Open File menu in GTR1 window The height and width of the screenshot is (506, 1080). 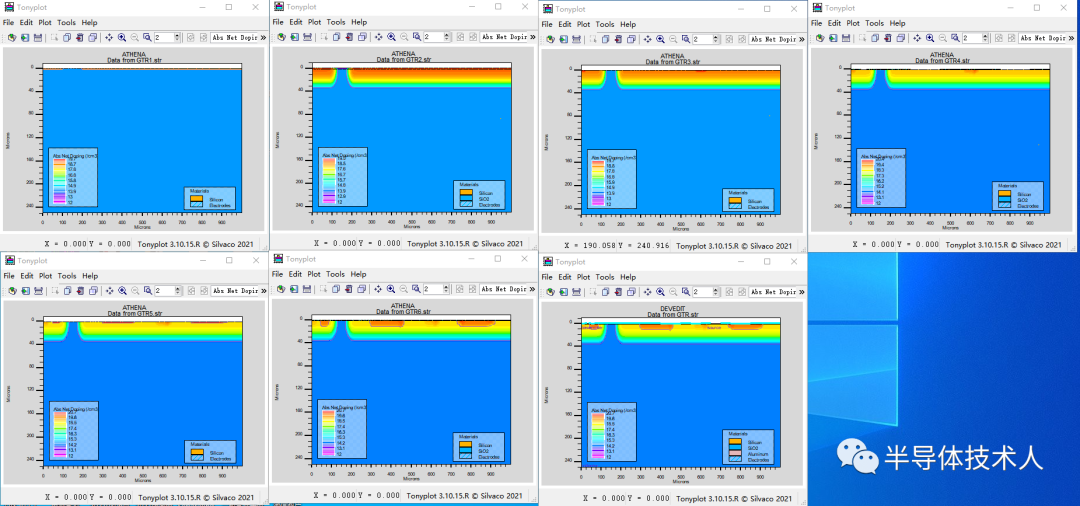[x=9, y=23]
